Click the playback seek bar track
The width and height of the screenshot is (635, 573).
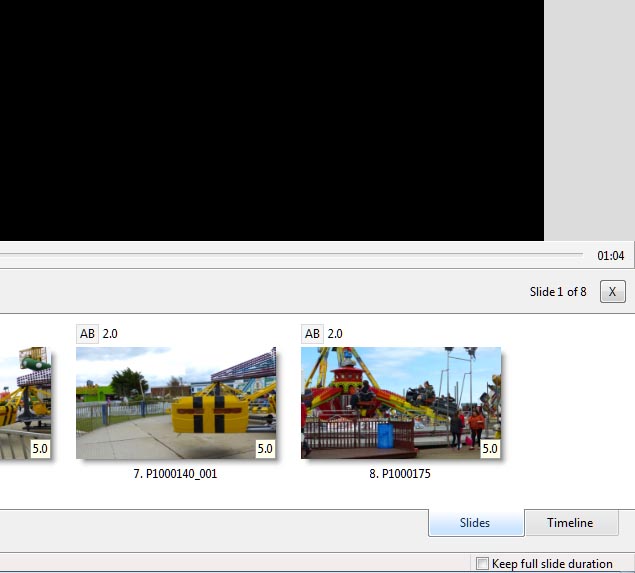pyautogui.click(x=291, y=255)
